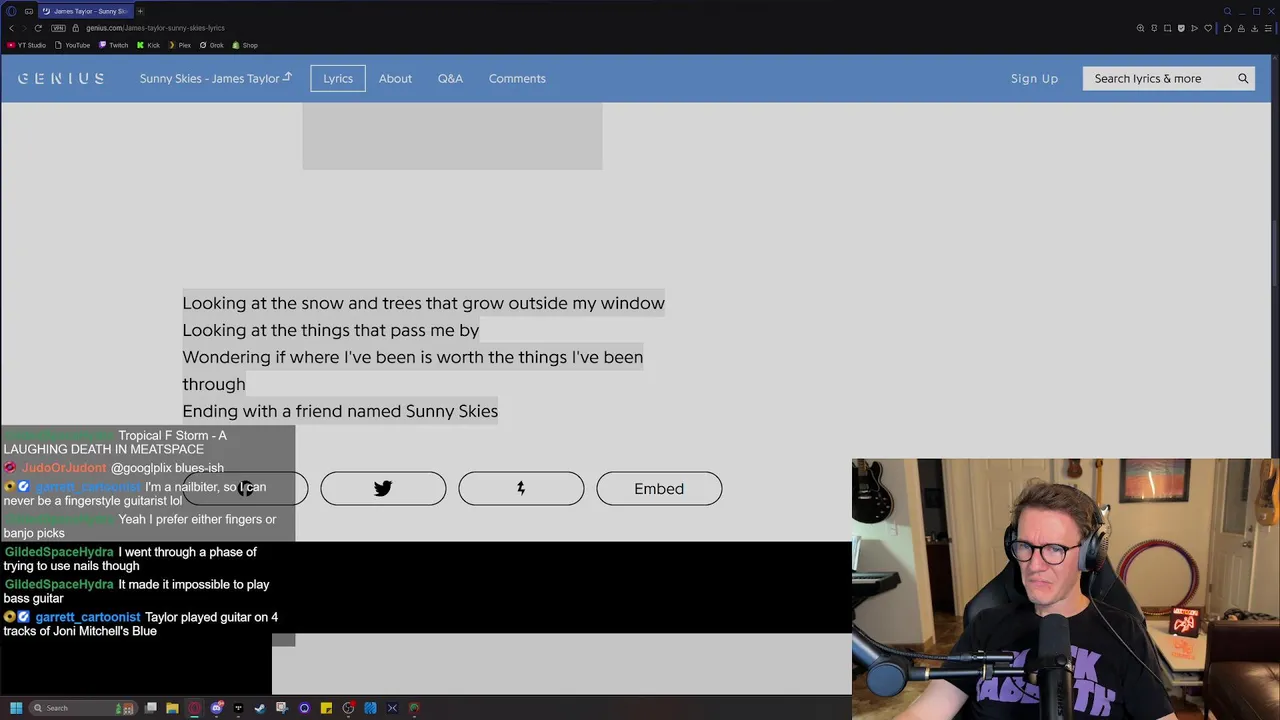Open the Plex bookmark
This screenshot has height=720, width=1280.
(179, 45)
